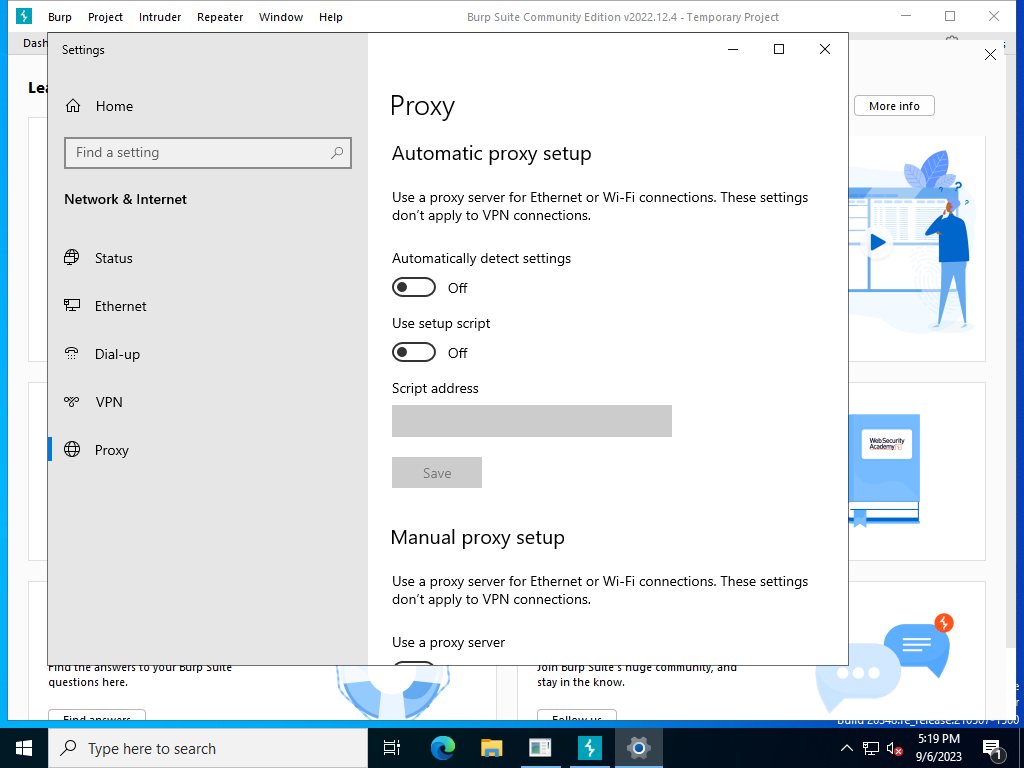This screenshot has height=768, width=1024.
Task: Click the Find a setting search box
Action: pyautogui.click(x=208, y=153)
